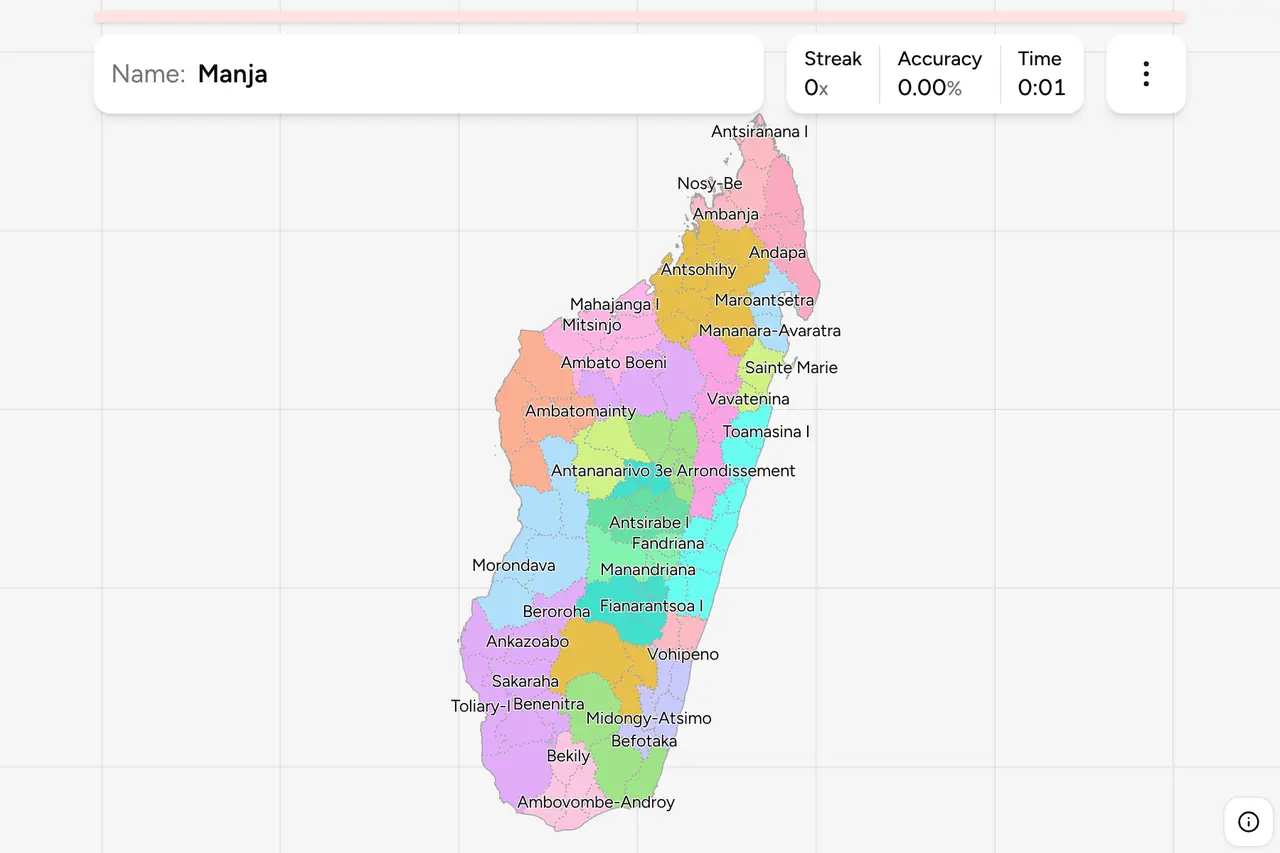
Task: Select the Toamasina I label
Action: click(766, 431)
